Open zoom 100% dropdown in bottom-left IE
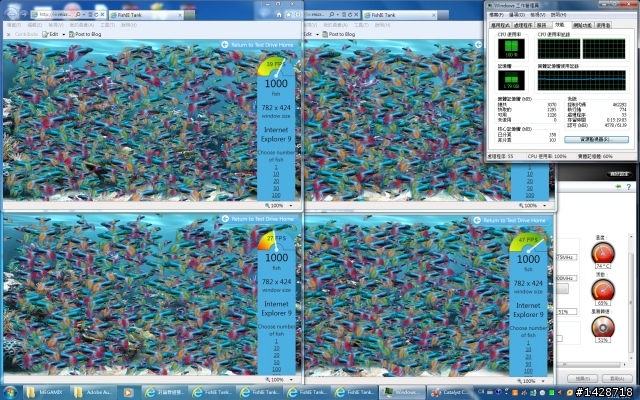This screenshot has height=400, width=640. pos(291,380)
